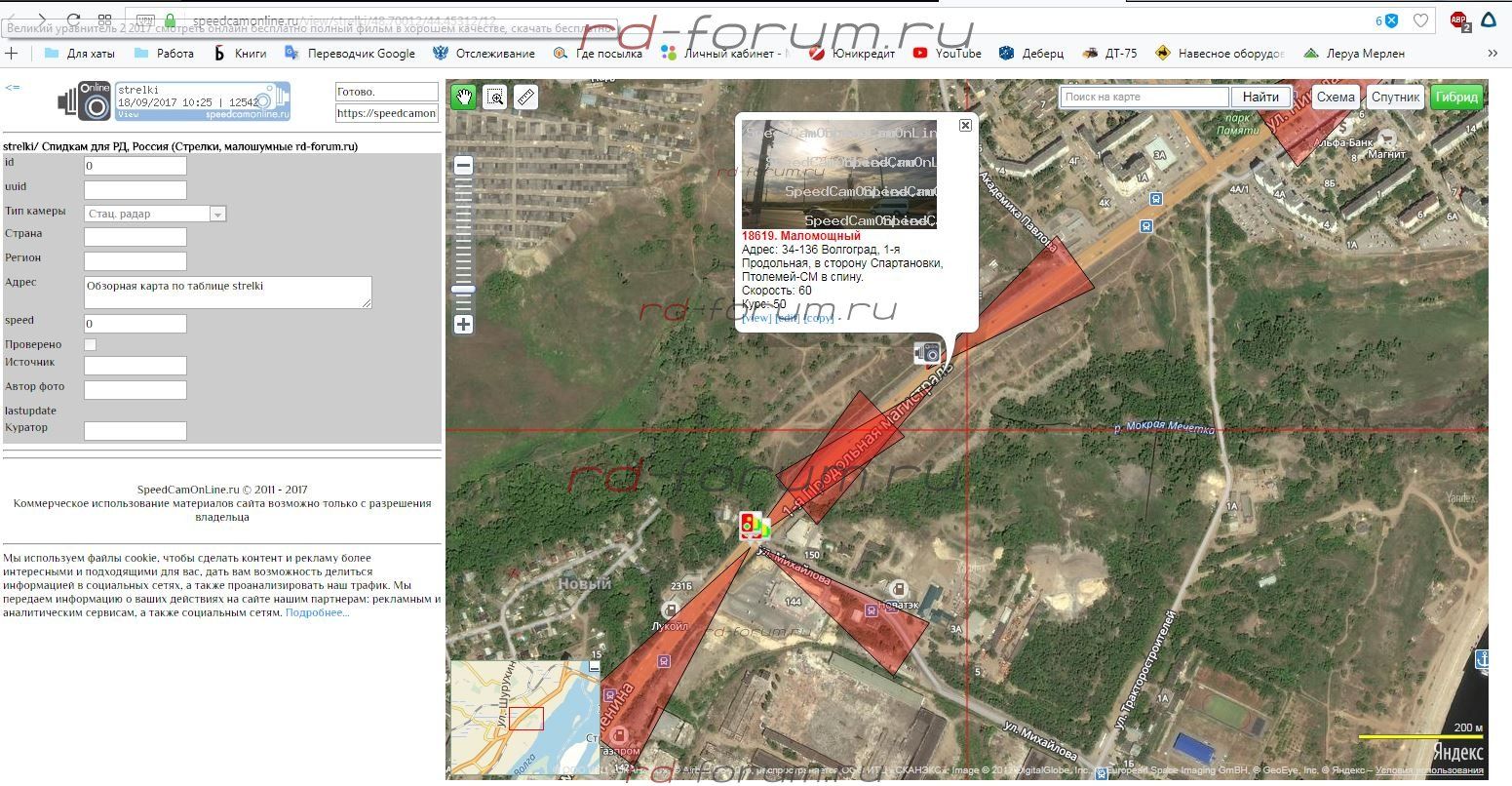Open the Adblock Plus extension icon
The height and width of the screenshot is (786, 1512).
pyautogui.click(x=1459, y=20)
